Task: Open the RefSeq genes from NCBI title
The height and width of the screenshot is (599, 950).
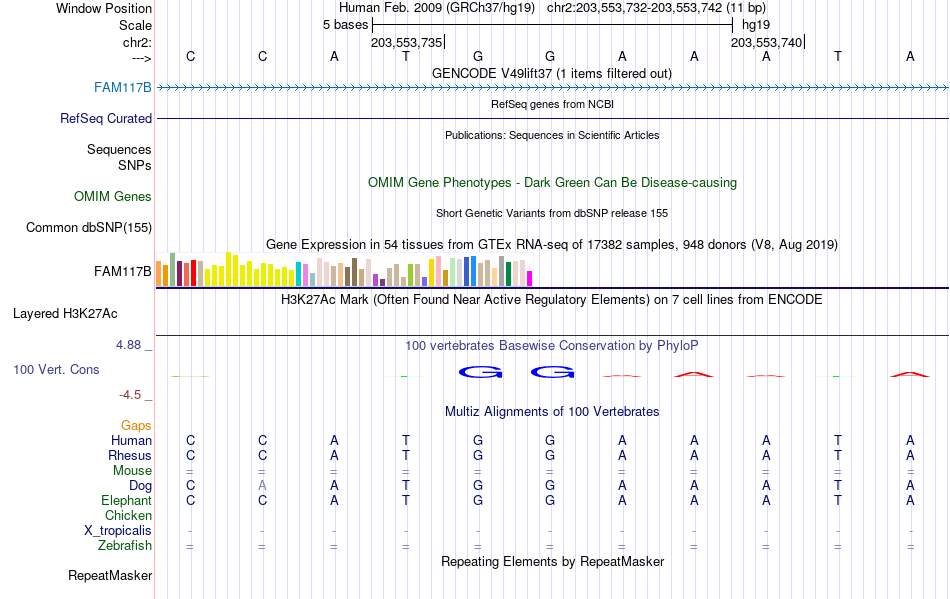Action: click(x=552, y=104)
